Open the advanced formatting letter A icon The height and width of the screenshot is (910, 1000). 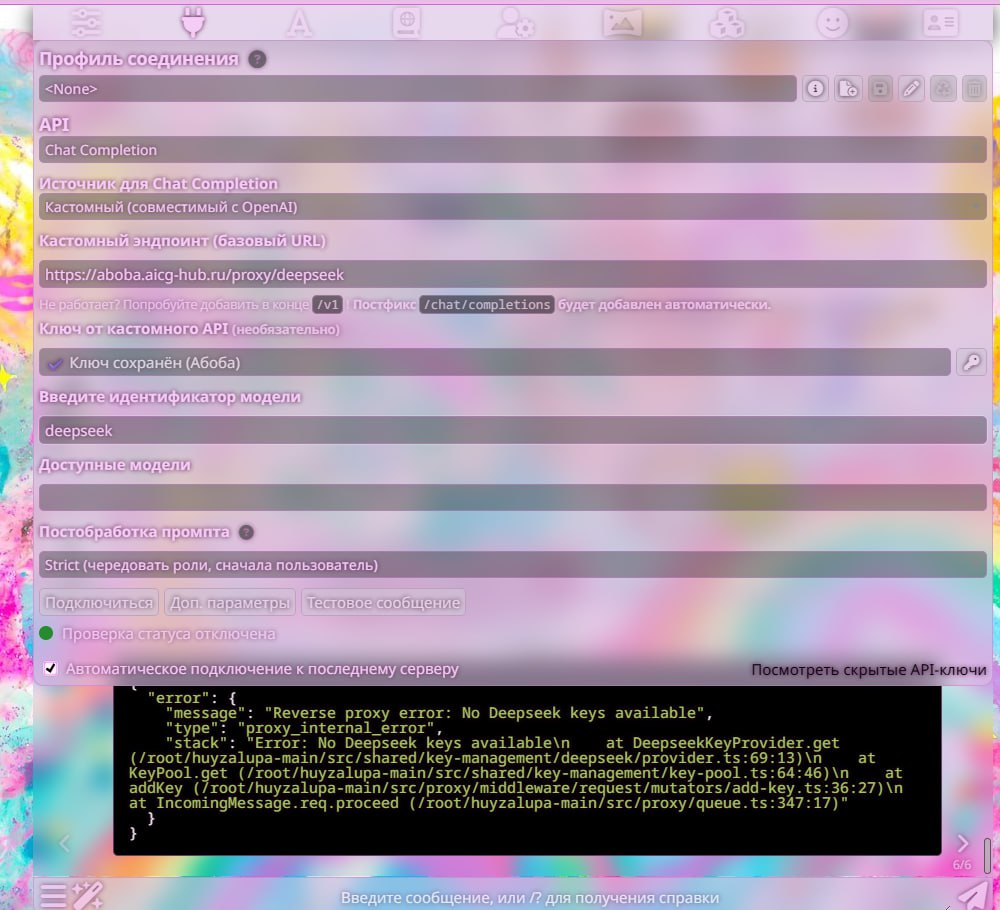[x=298, y=24]
